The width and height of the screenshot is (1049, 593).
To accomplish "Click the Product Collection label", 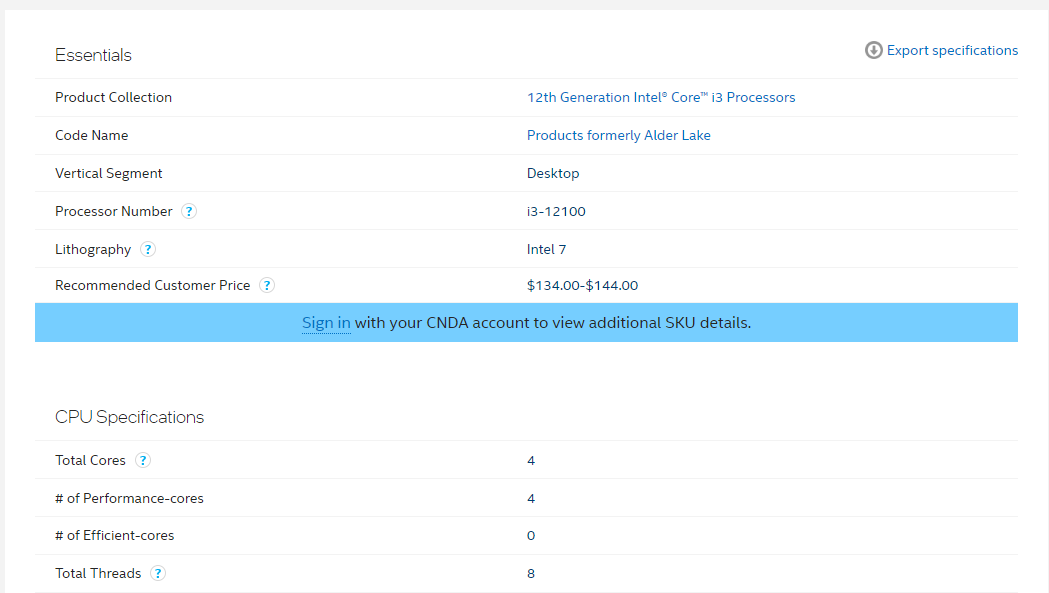I will 113,97.
